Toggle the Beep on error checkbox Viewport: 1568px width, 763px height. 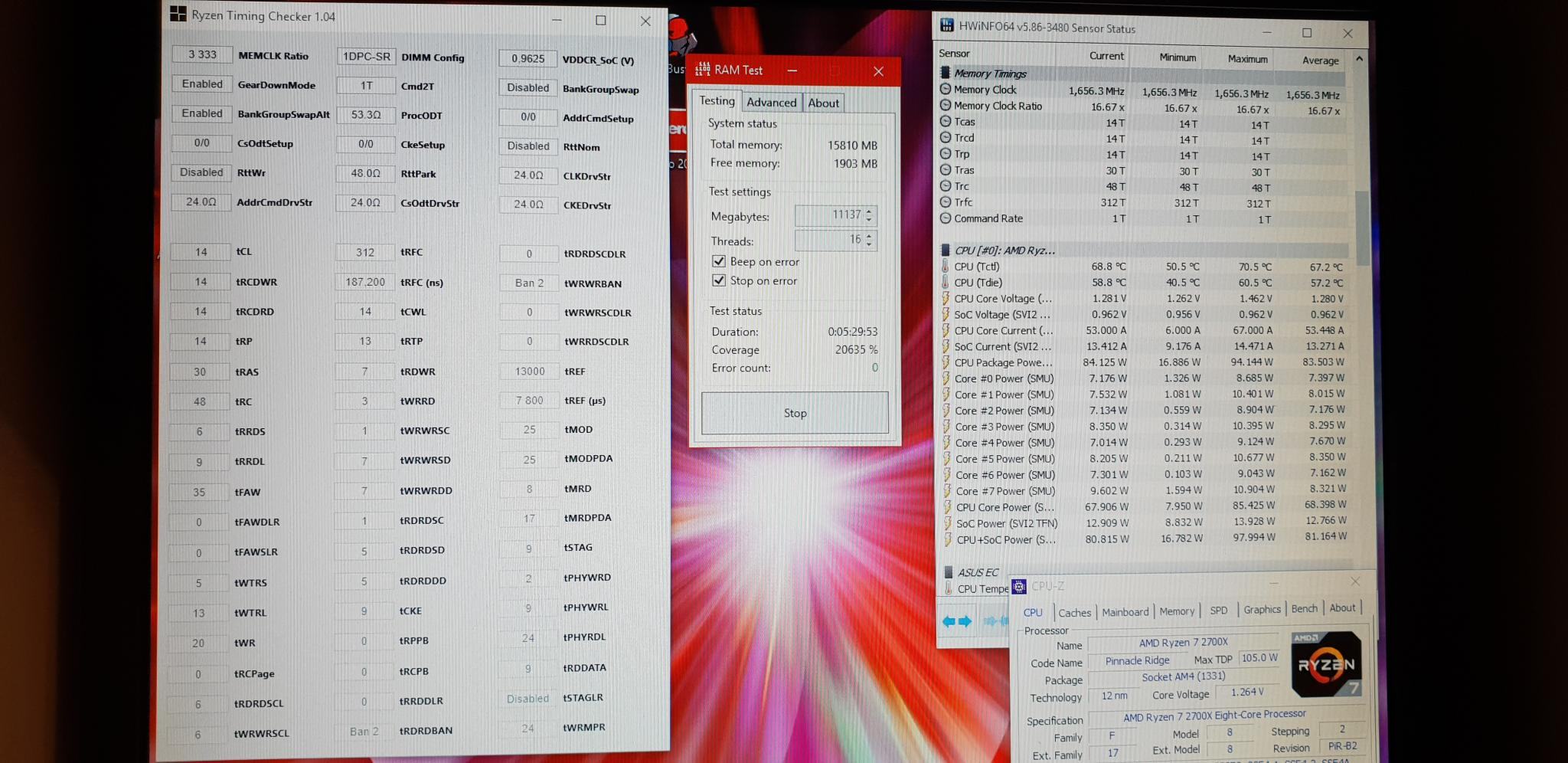click(x=718, y=261)
